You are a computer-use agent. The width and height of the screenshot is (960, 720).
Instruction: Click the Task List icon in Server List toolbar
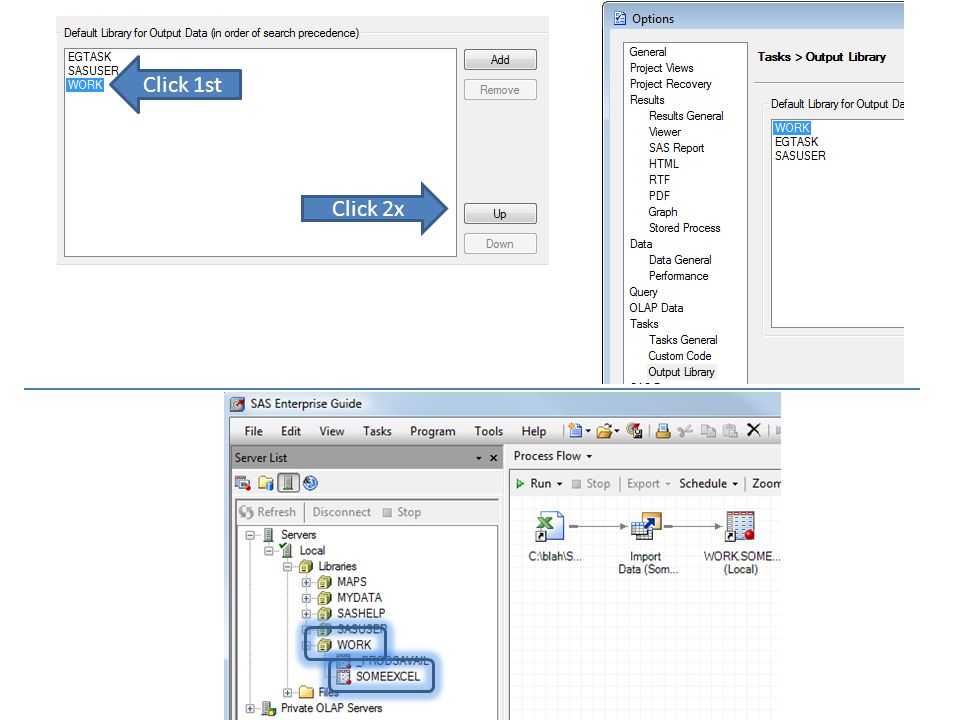242,483
